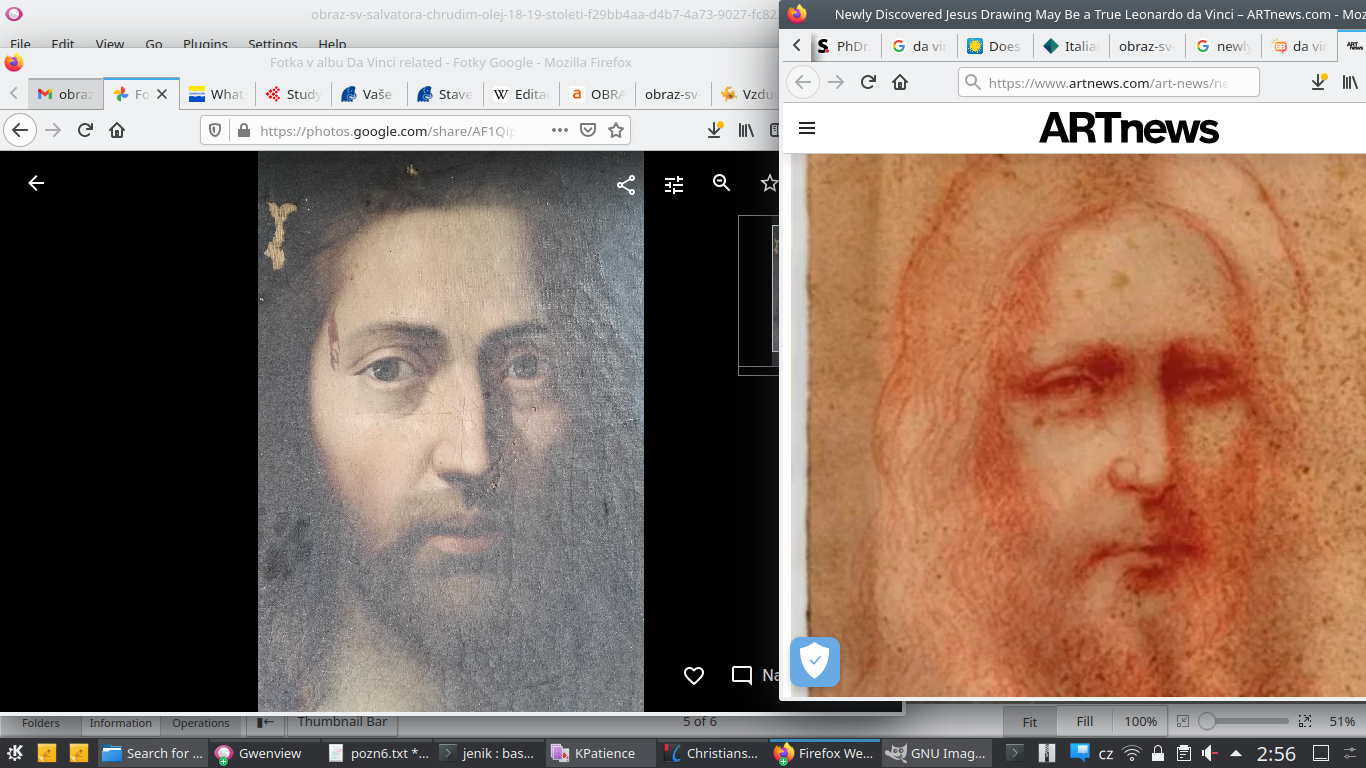Open the jenik bash terminal taskbar entry
Image resolution: width=1366 pixels, height=768 pixels.
490,753
